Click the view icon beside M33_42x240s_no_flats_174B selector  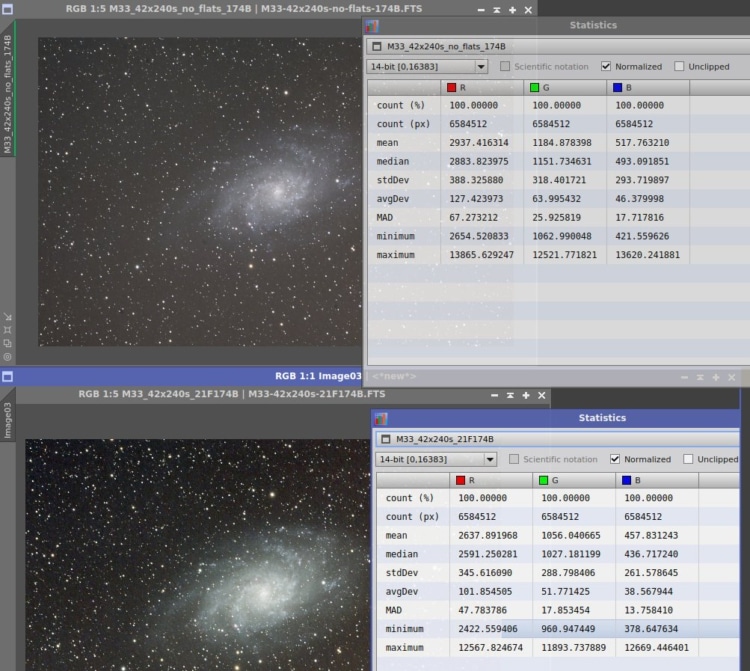coord(377,46)
